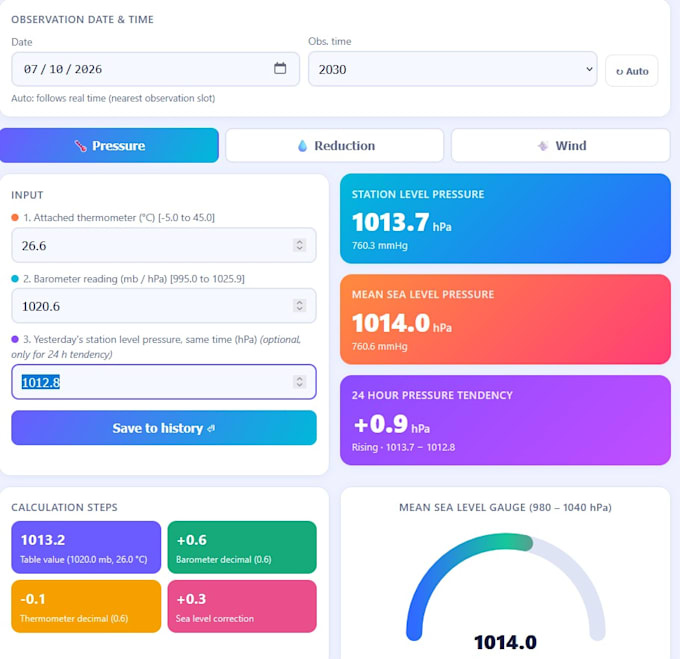Image resolution: width=680 pixels, height=659 pixels.
Task: Click the enter-key icon on Save to history
Action: pos(211,428)
